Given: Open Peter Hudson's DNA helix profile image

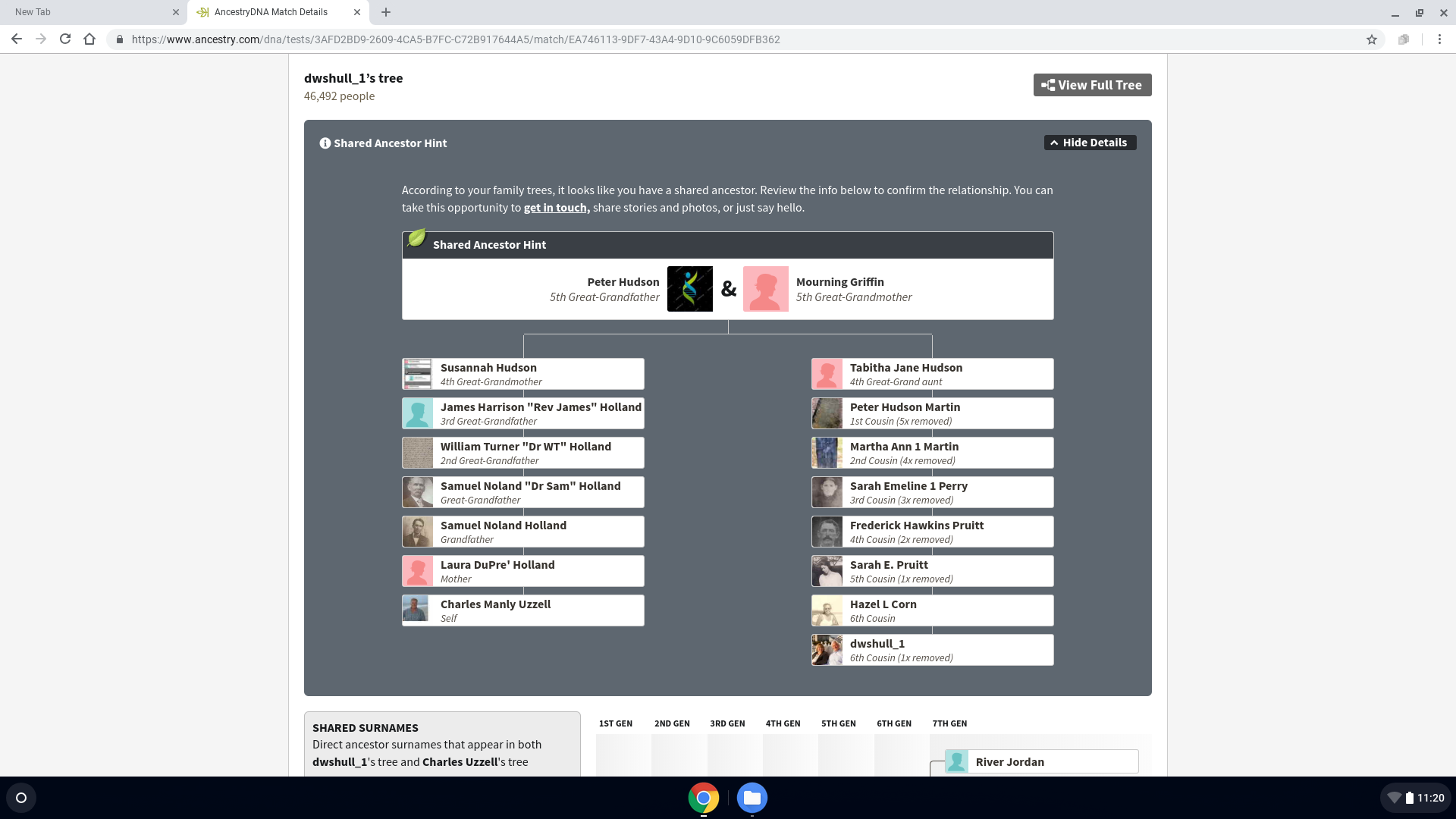Looking at the screenshot, I should [689, 289].
